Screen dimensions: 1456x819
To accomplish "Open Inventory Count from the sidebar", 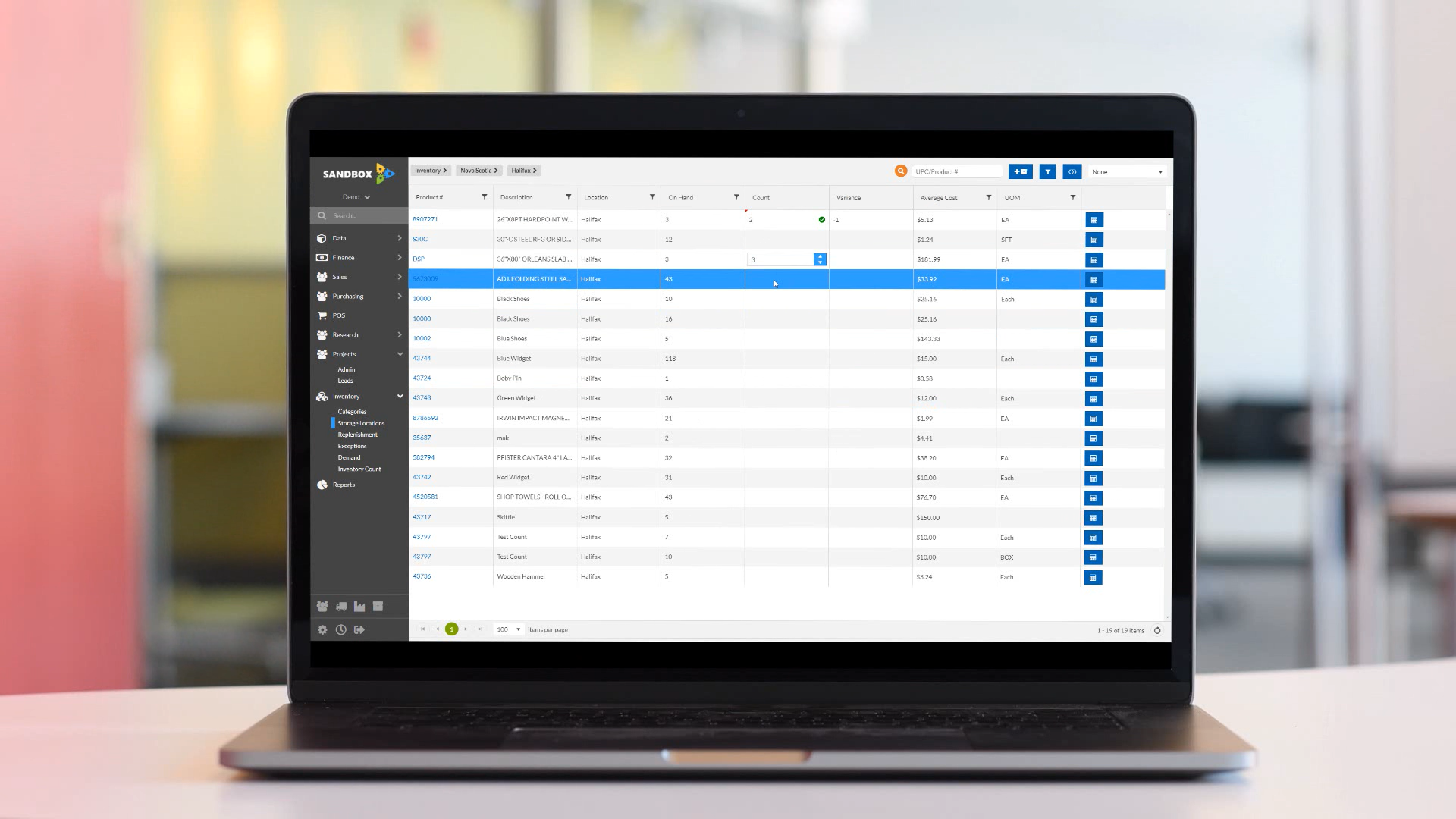I will coord(359,469).
